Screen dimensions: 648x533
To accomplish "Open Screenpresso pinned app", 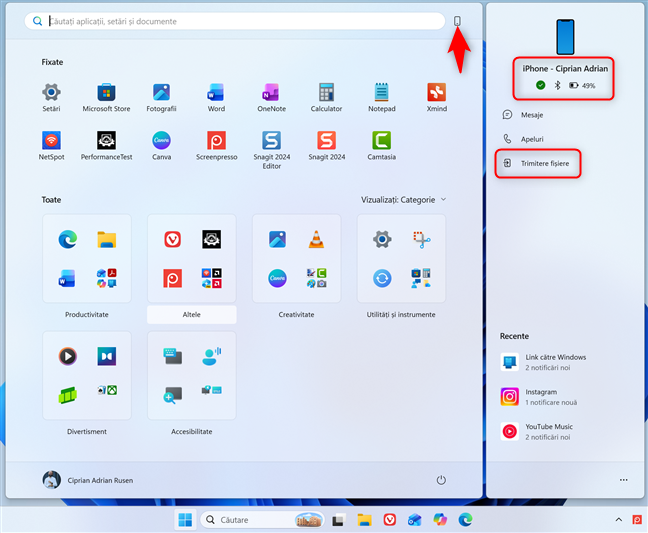I will pos(216,146).
